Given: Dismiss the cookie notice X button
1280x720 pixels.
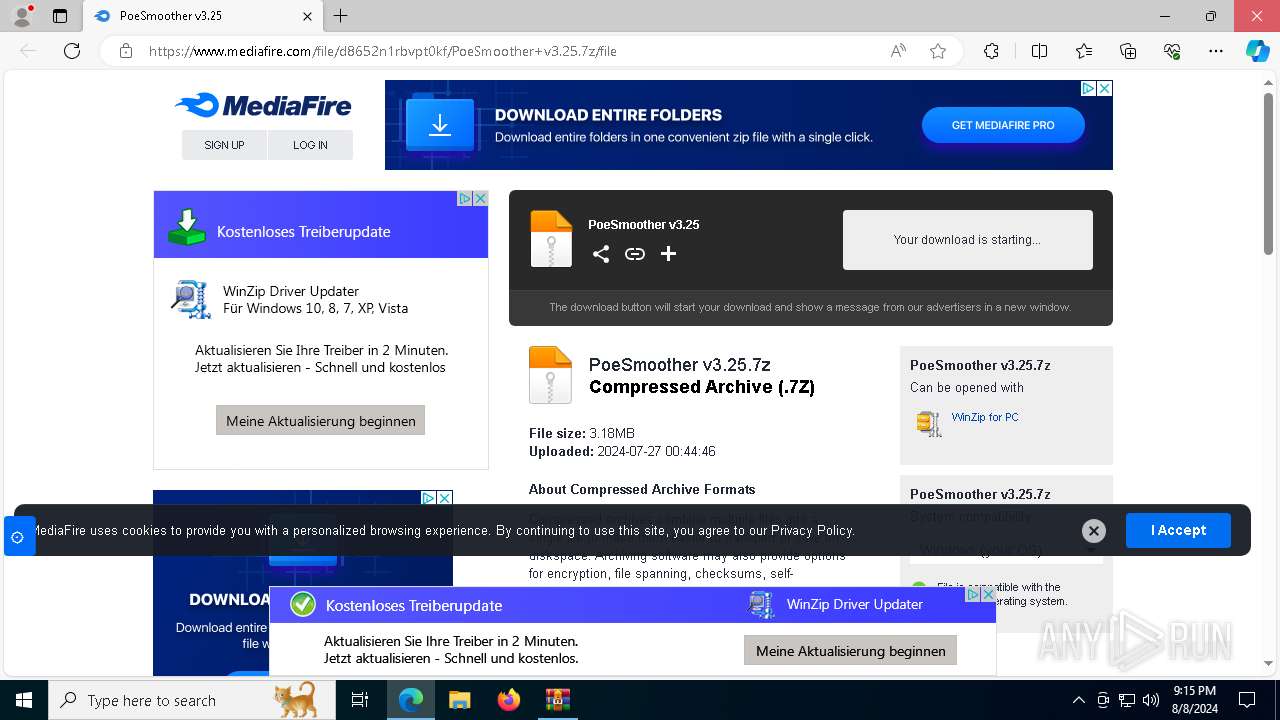Looking at the screenshot, I should [1094, 531].
